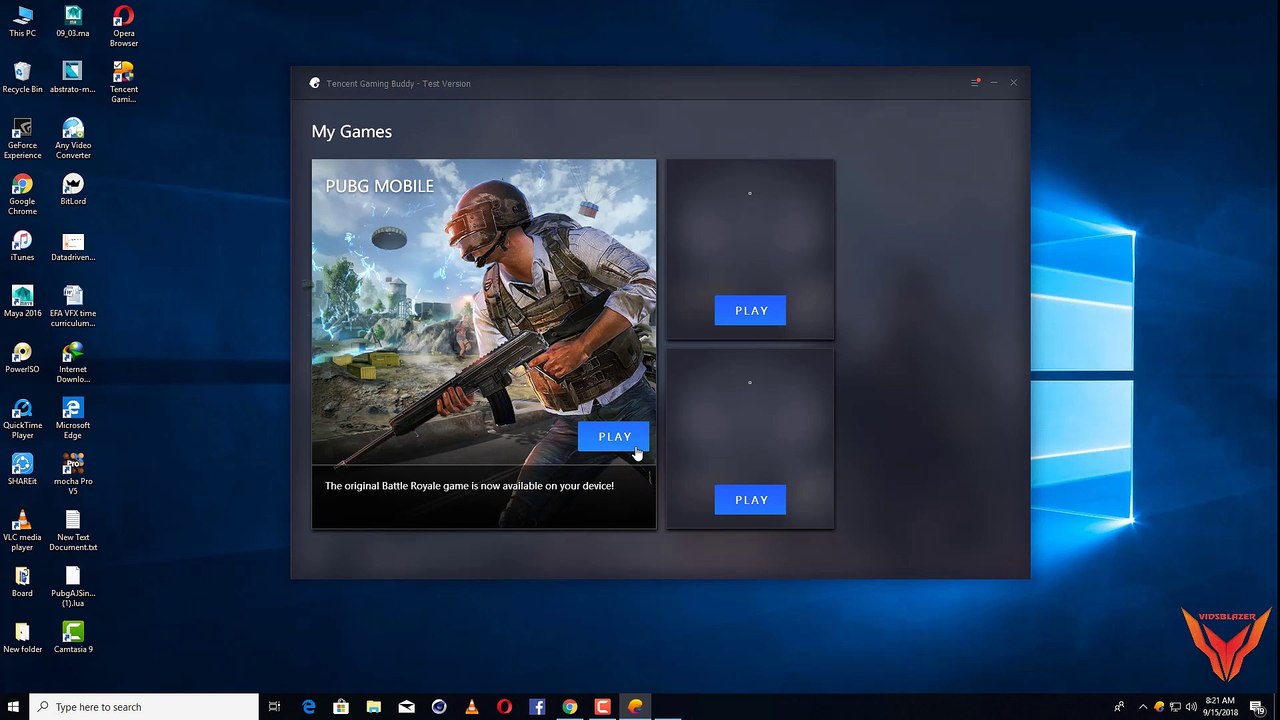Select the Google Chrome desktop shortcut

(x=22, y=194)
